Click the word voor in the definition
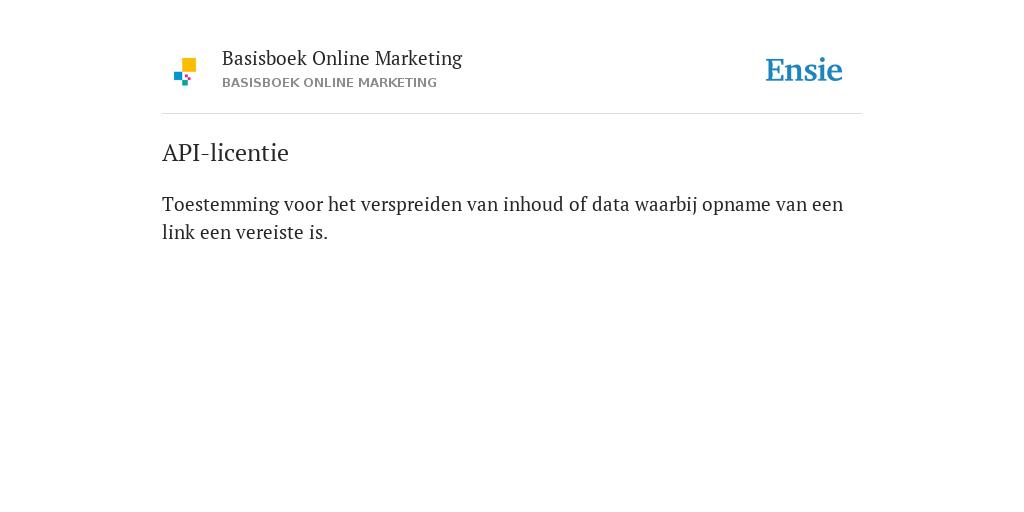This screenshot has width=1024, height=512. pyautogui.click(x=304, y=205)
